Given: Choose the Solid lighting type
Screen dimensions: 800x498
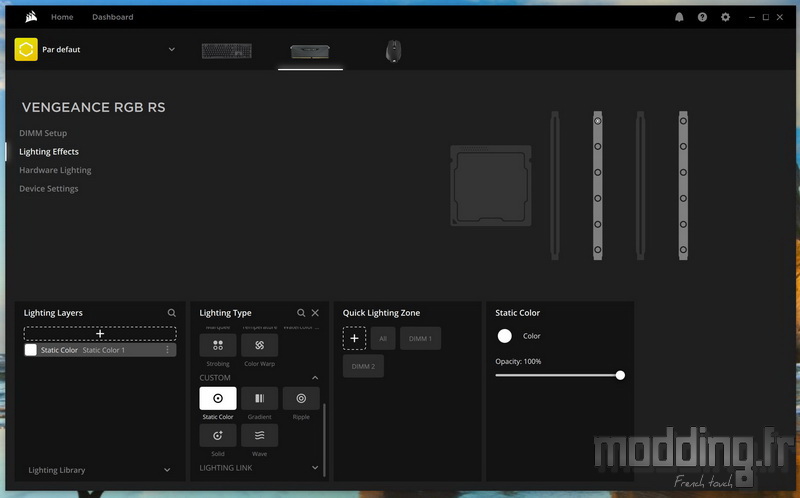Looking at the screenshot, I should [x=218, y=435].
